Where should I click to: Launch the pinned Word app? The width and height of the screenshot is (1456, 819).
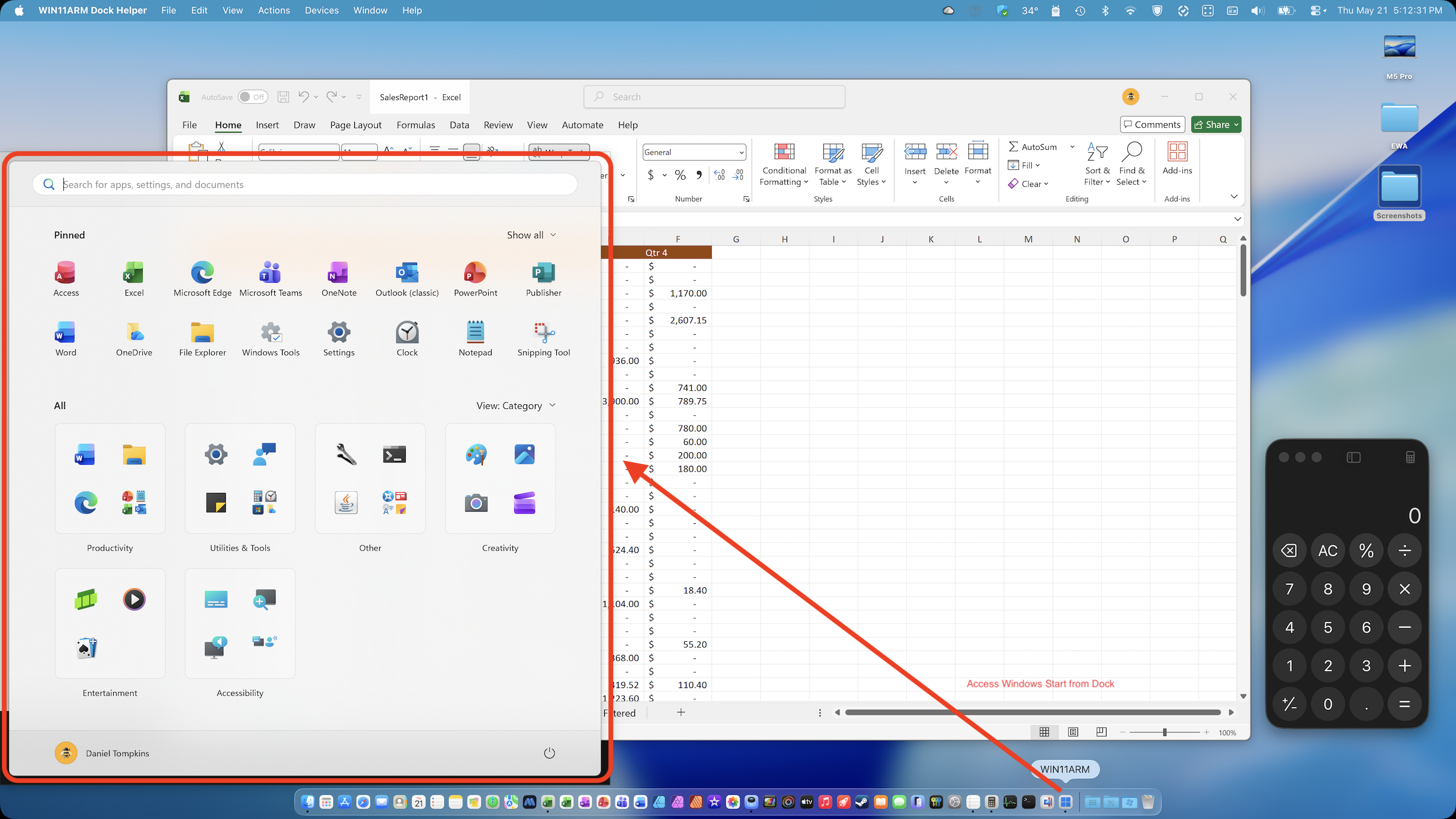66,338
